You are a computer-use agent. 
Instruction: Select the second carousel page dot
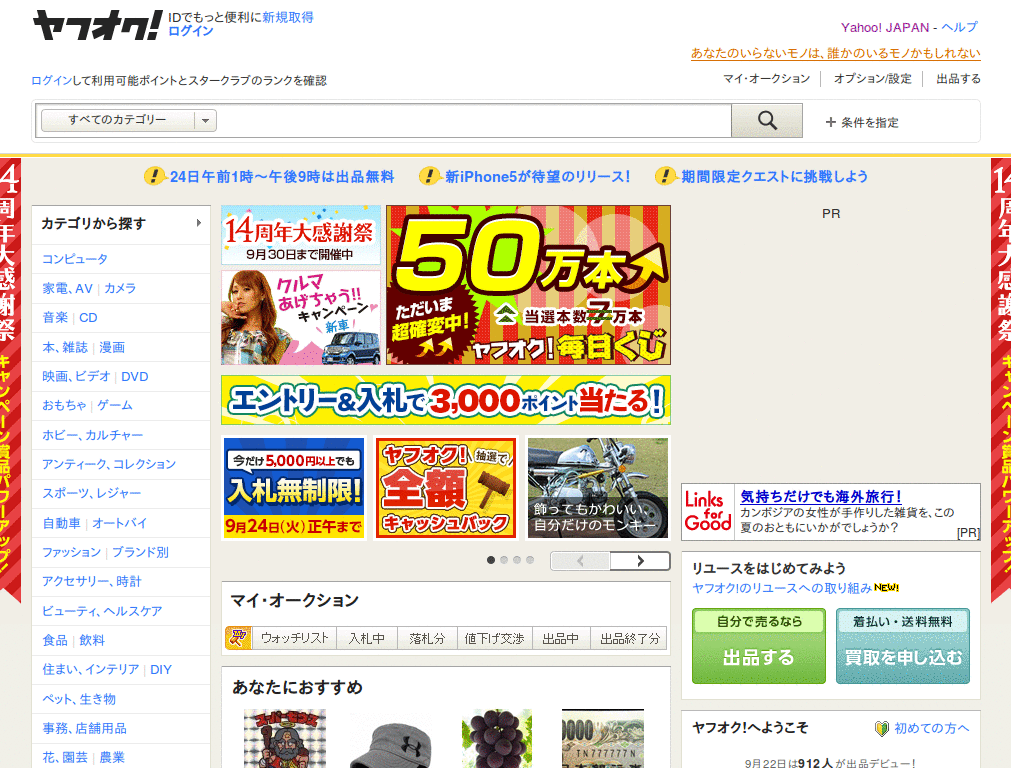point(504,560)
